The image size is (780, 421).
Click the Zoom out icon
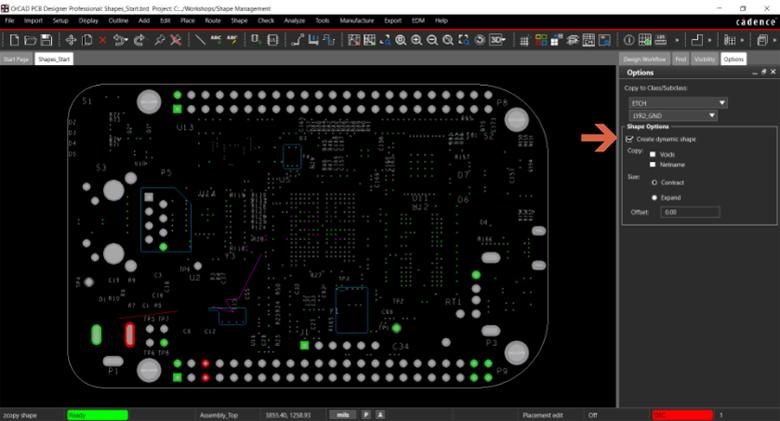pyautogui.click(x=432, y=40)
